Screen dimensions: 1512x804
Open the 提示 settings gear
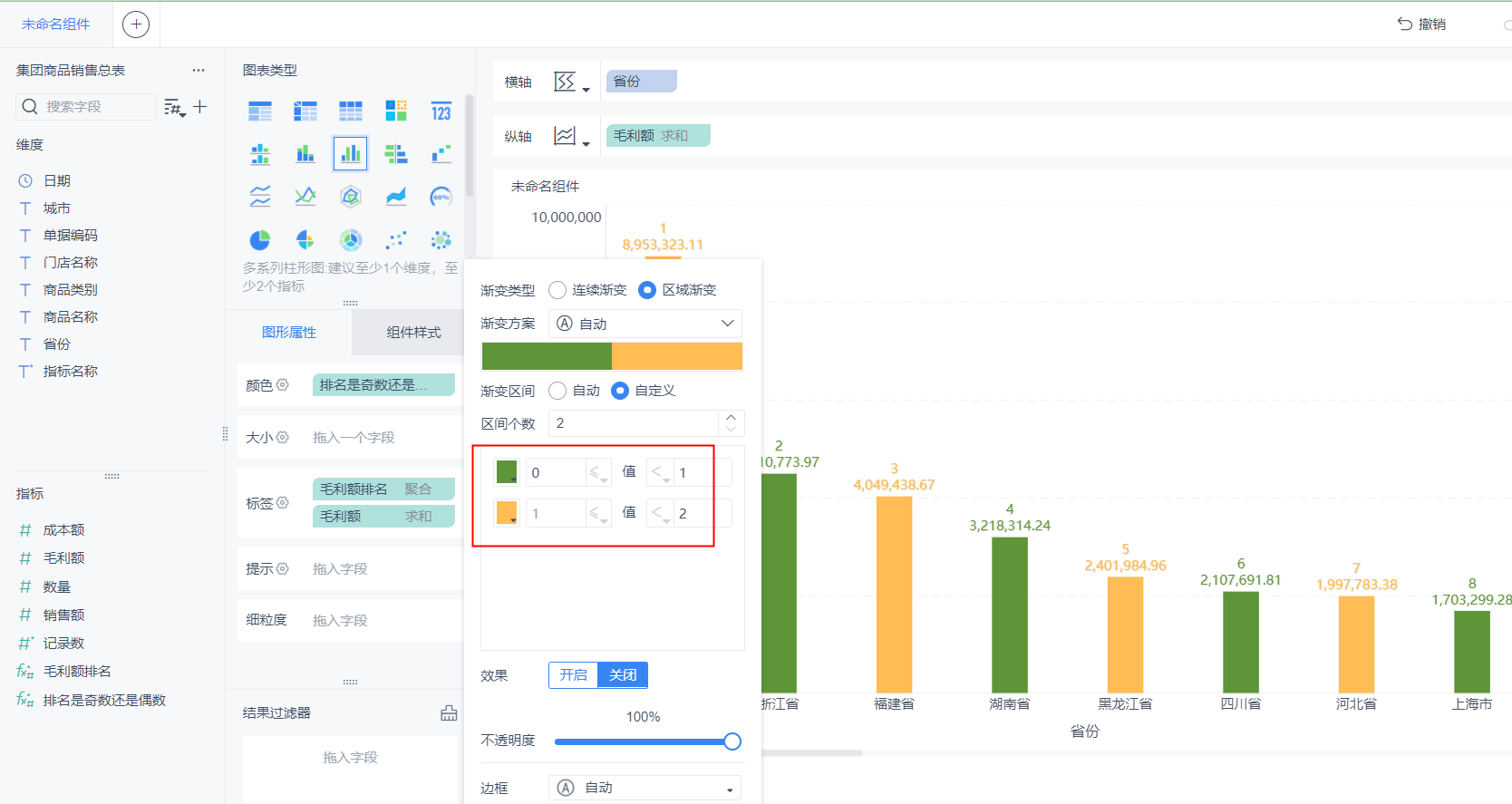[283, 568]
